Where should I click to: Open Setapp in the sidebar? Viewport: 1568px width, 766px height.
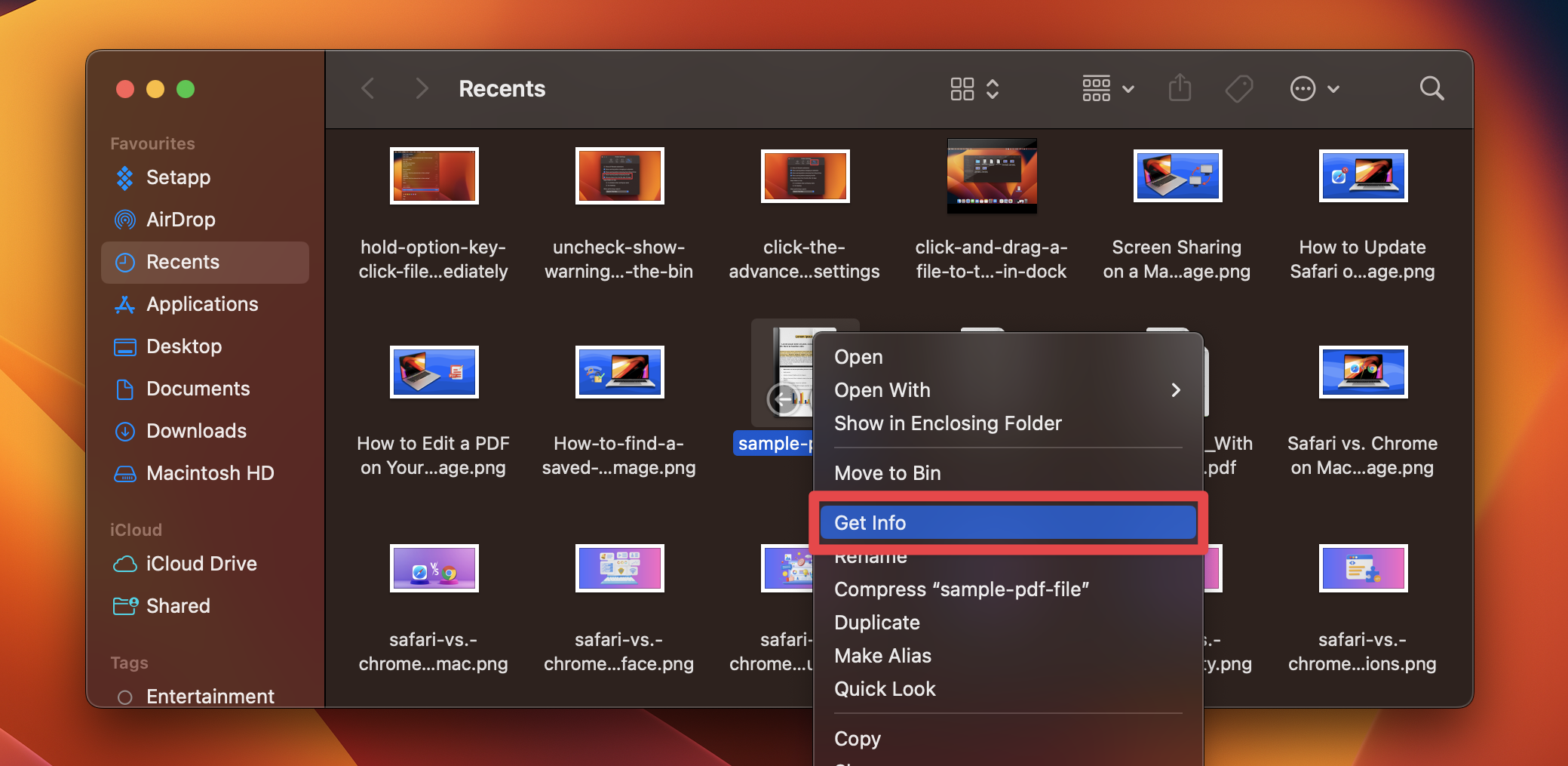[x=178, y=177]
